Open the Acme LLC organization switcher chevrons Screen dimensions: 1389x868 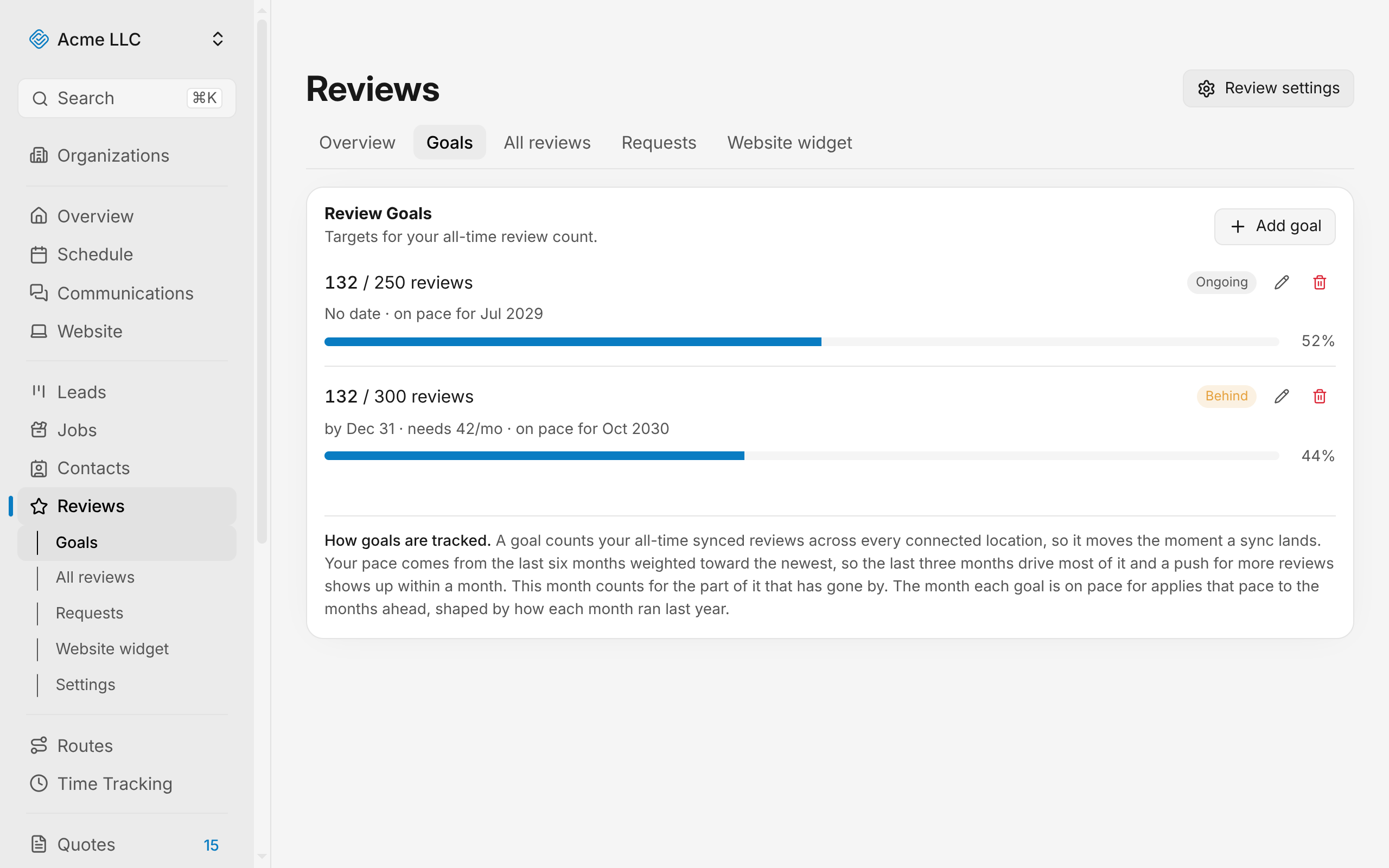[218, 39]
